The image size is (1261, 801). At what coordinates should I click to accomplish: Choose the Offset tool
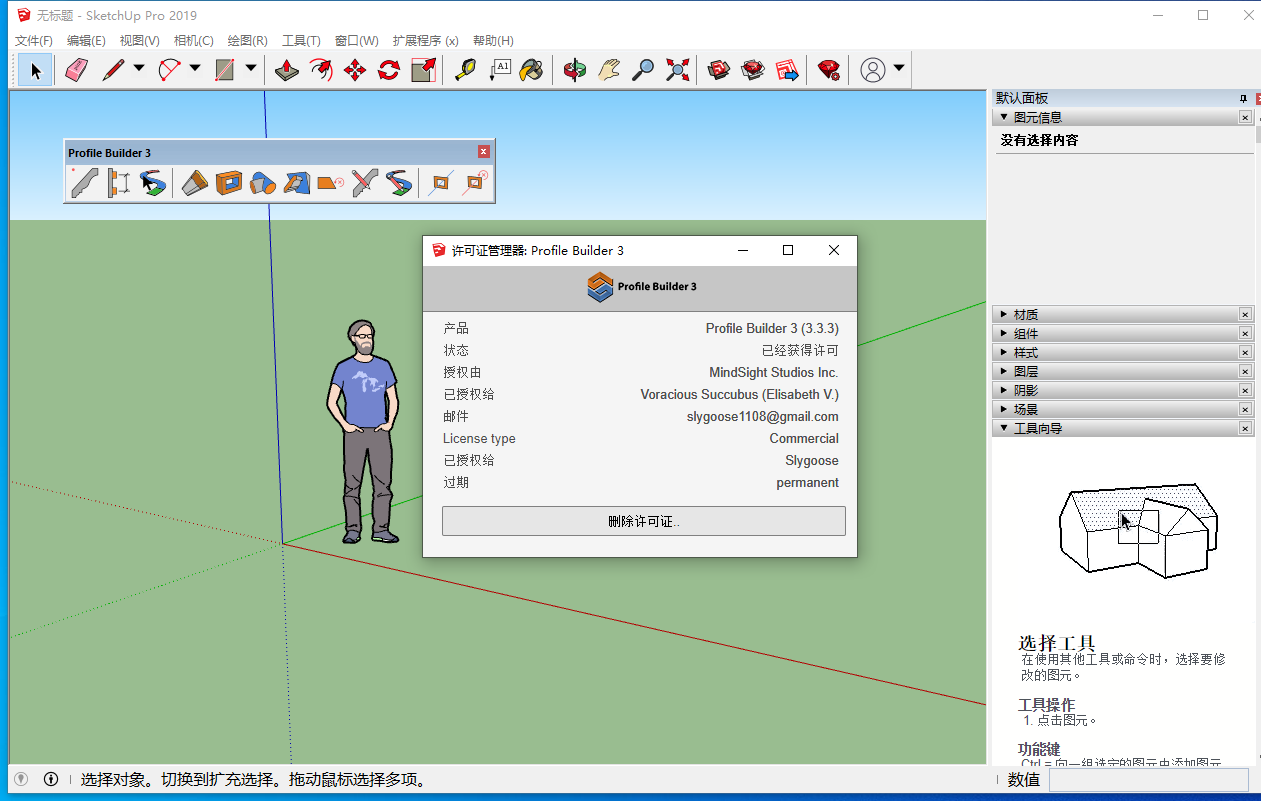tap(321, 70)
